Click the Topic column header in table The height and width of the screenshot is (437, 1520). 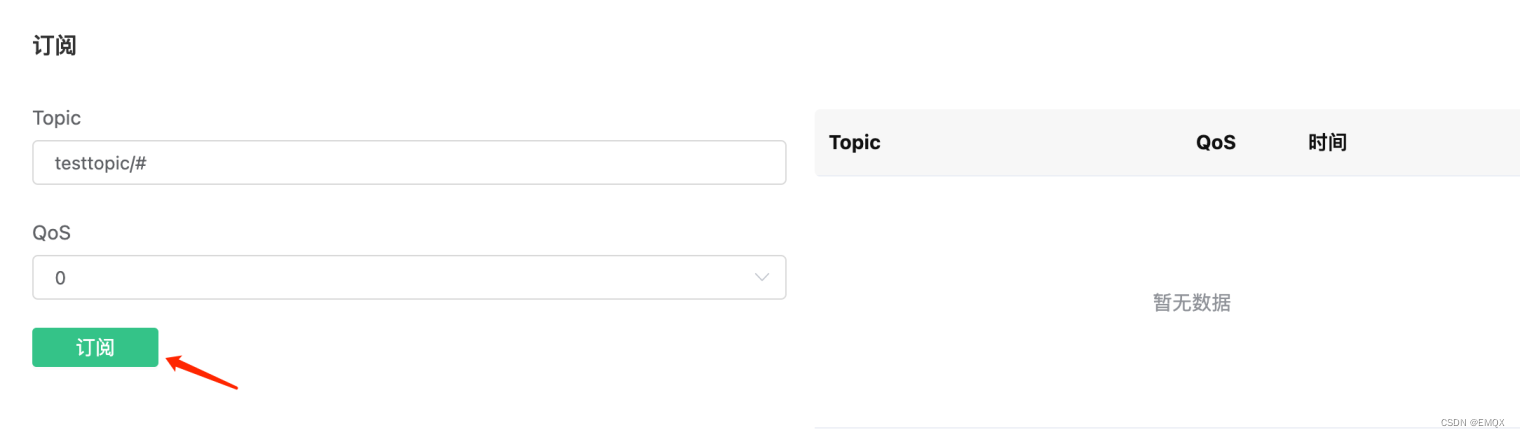(855, 142)
